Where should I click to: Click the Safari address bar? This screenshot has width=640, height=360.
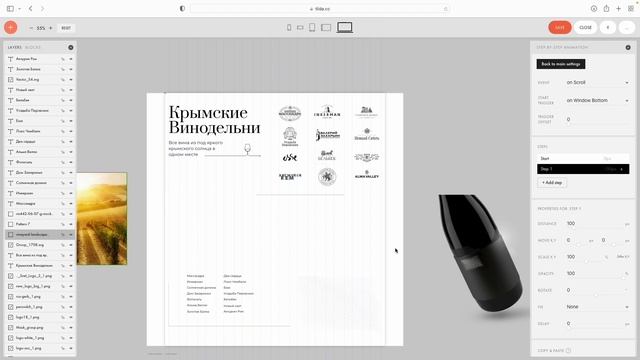[x=320, y=9]
